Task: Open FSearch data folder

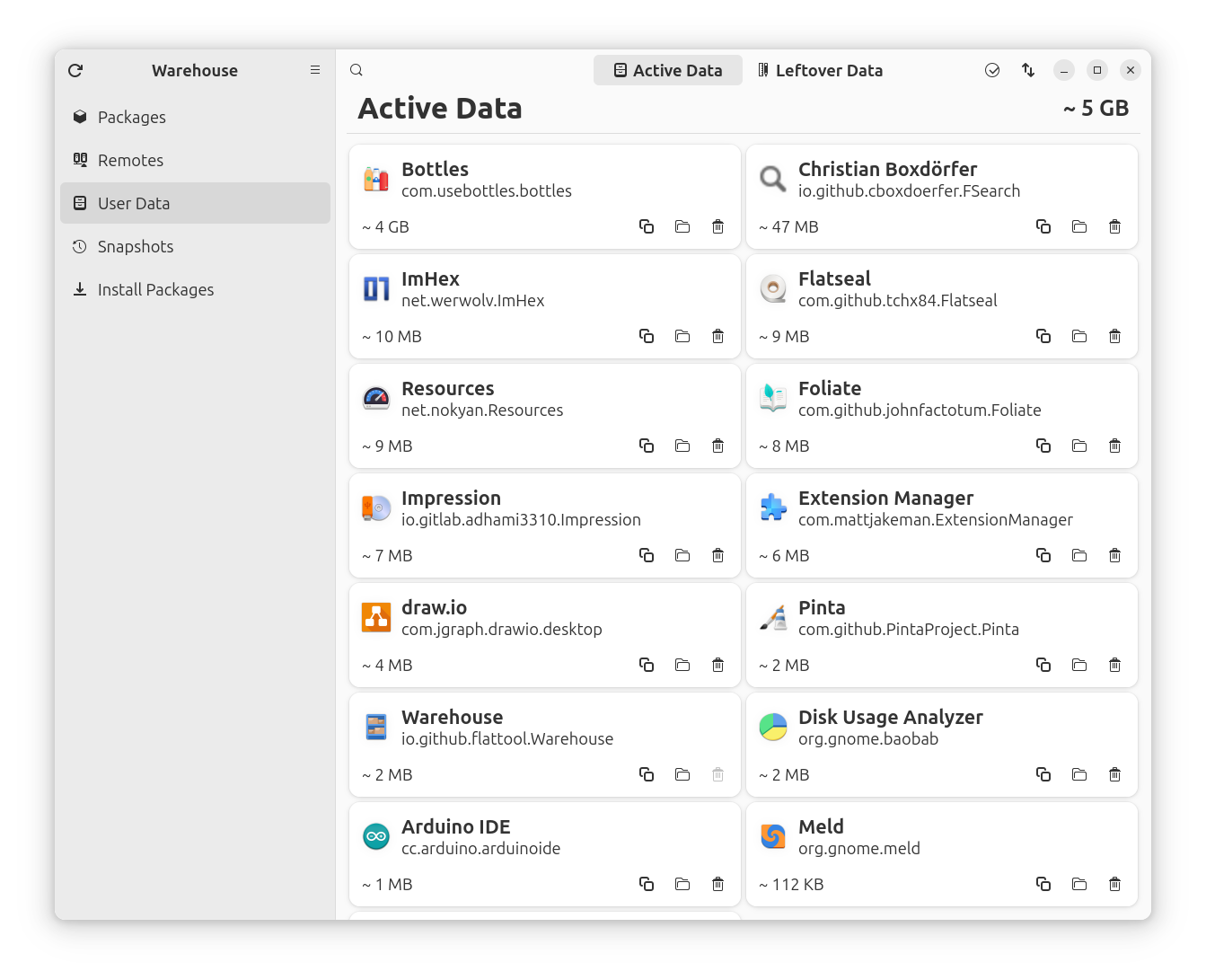Action: pos(1079,226)
